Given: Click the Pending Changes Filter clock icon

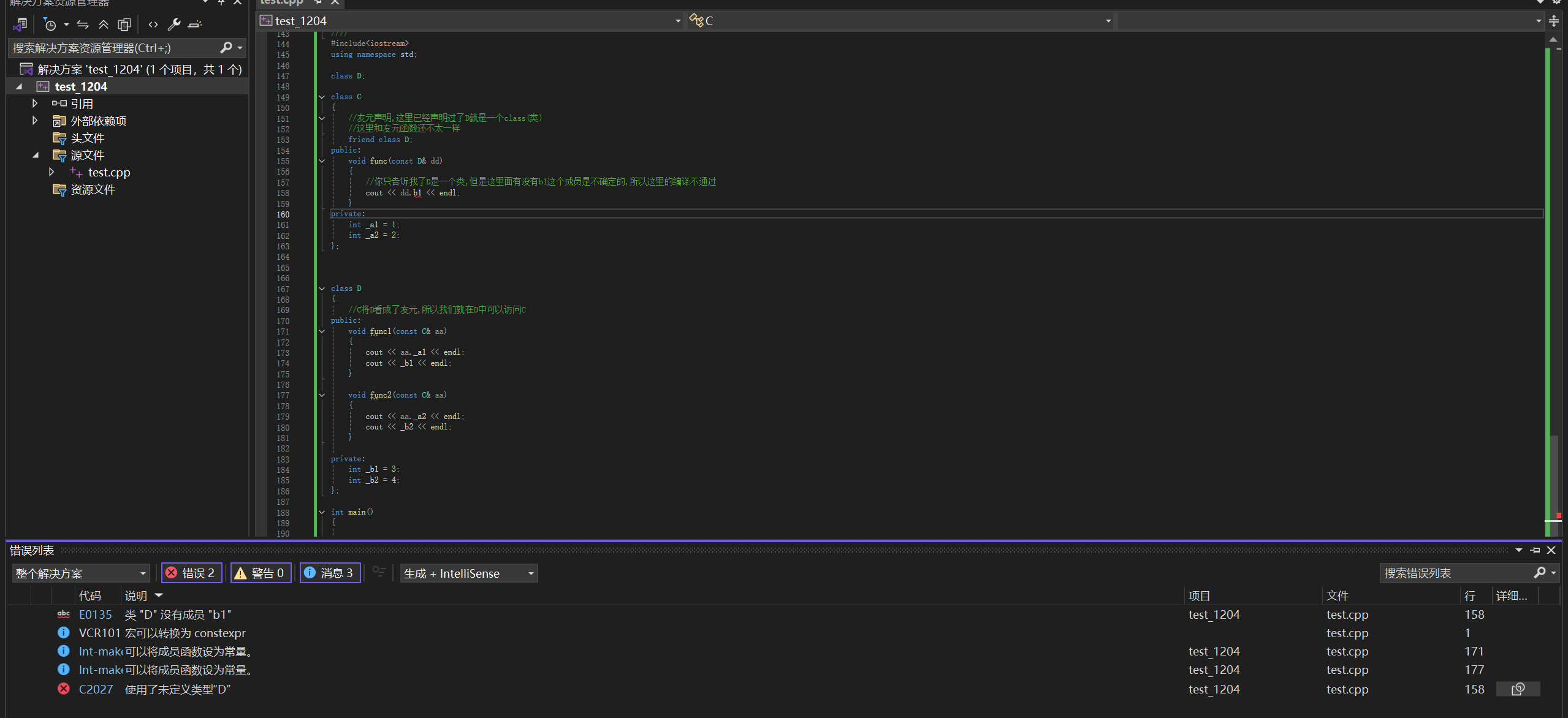Looking at the screenshot, I should (x=50, y=25).
